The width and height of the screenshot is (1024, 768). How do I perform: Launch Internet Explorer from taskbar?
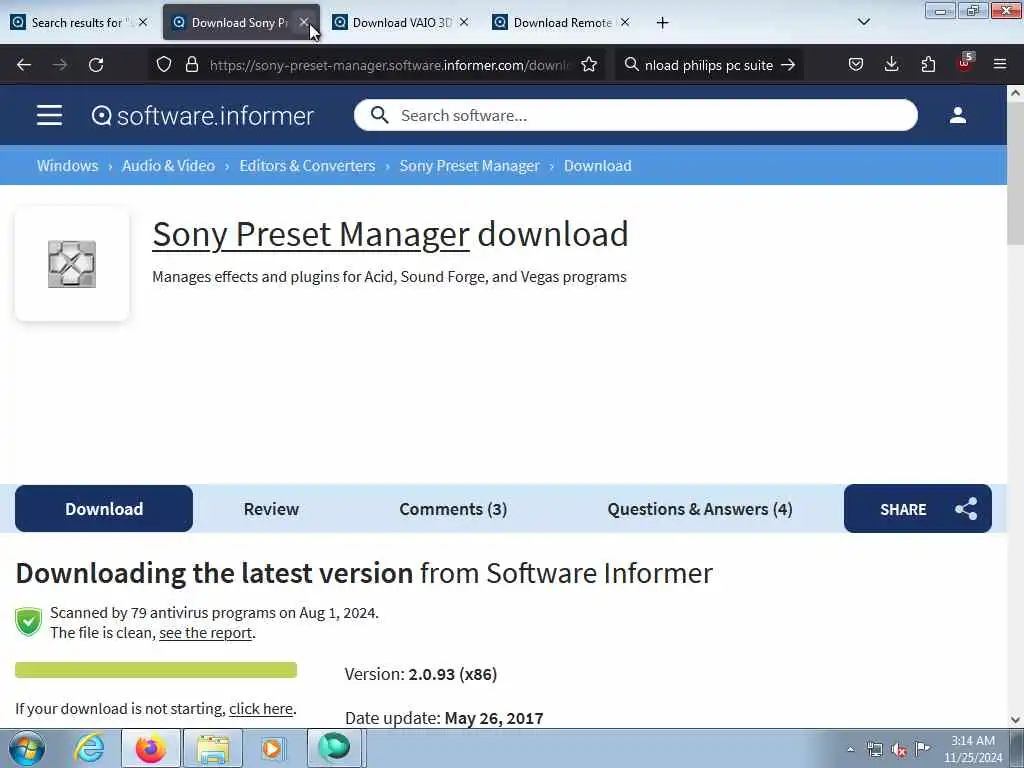[88, 748]
